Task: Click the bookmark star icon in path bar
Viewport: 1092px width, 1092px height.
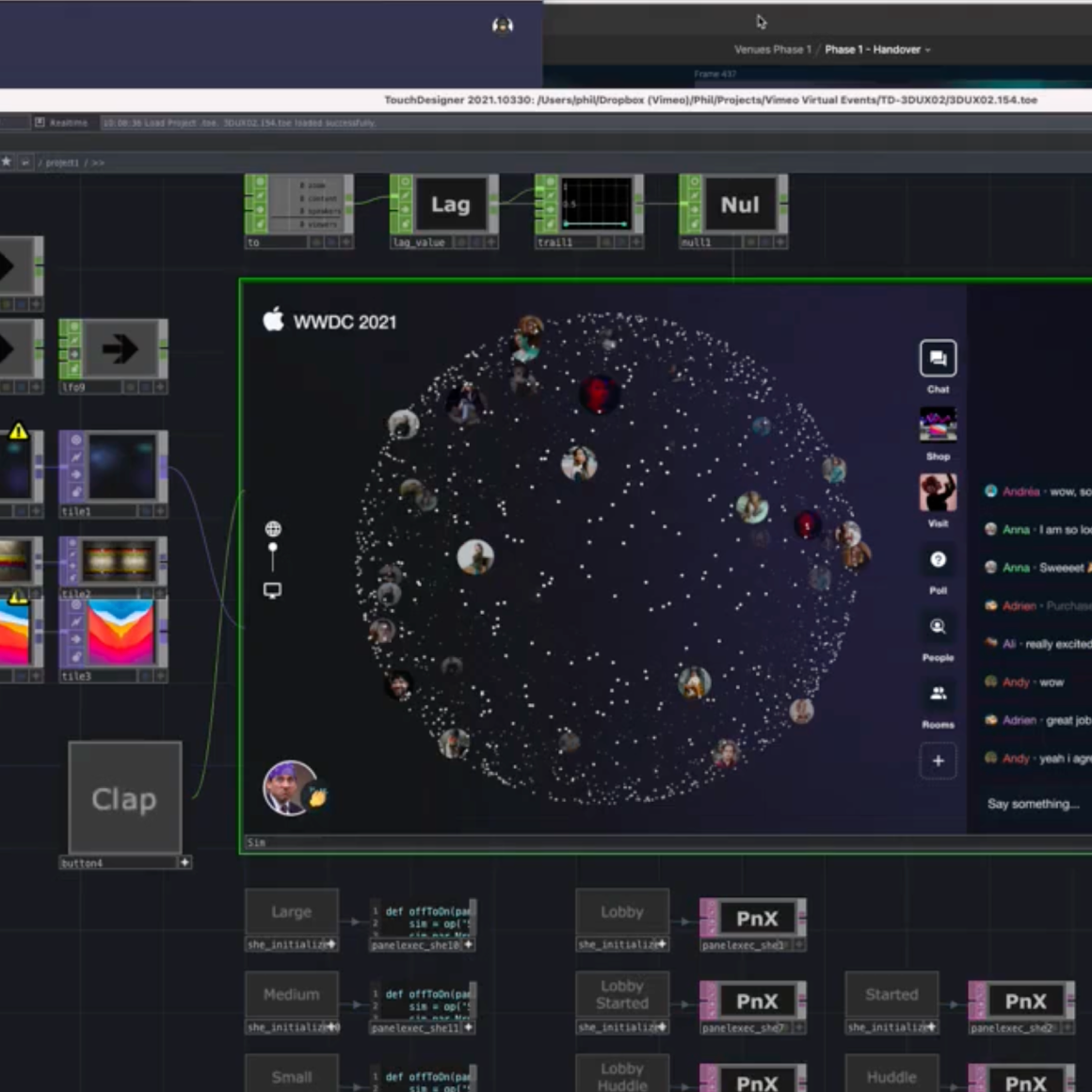Action: pos(7,162)
